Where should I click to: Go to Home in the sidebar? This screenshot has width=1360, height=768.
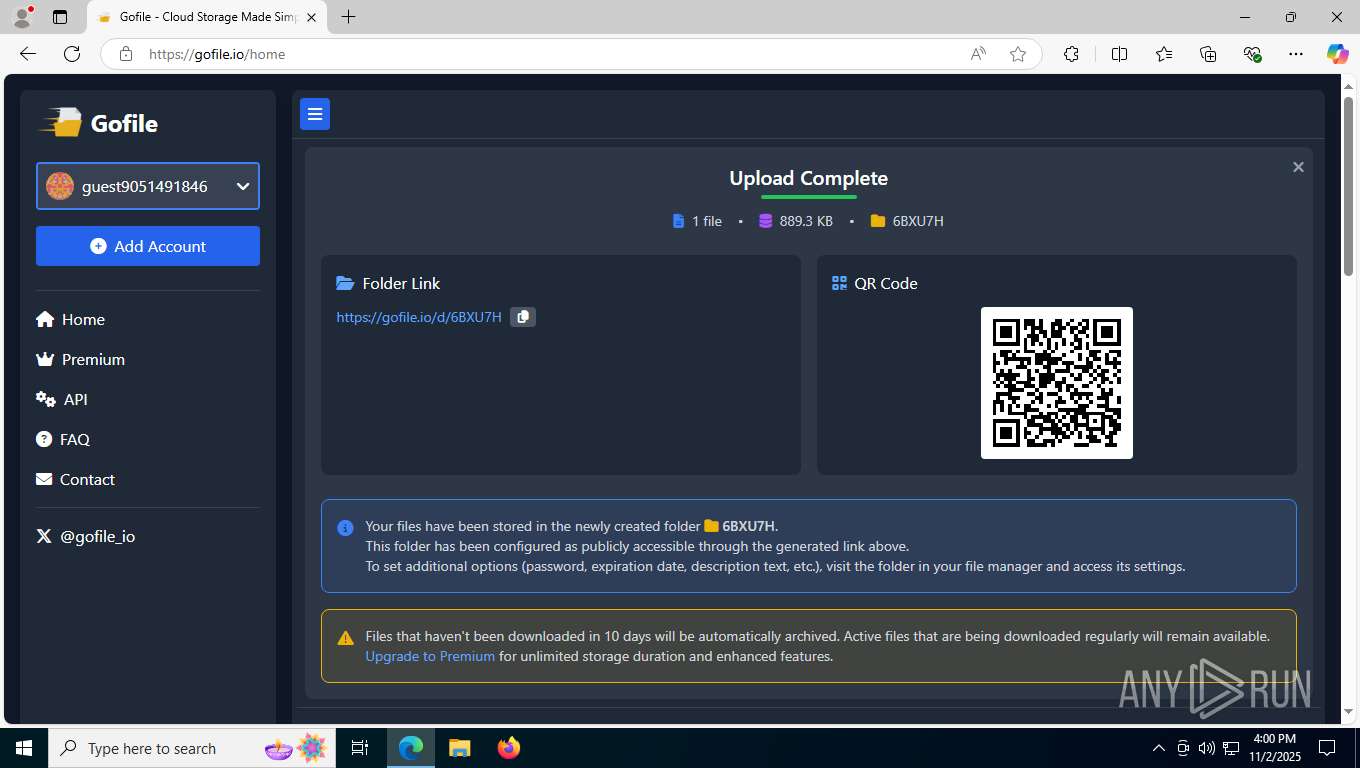[70, 320]
